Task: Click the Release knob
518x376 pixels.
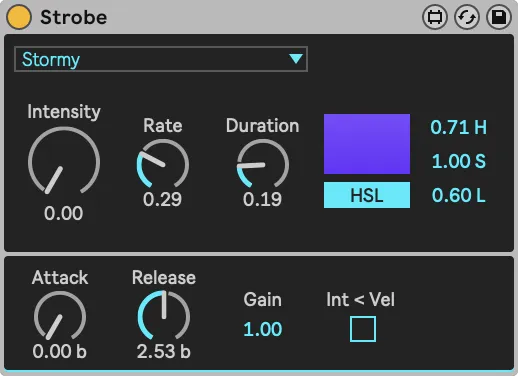Action: click(164, 316)
